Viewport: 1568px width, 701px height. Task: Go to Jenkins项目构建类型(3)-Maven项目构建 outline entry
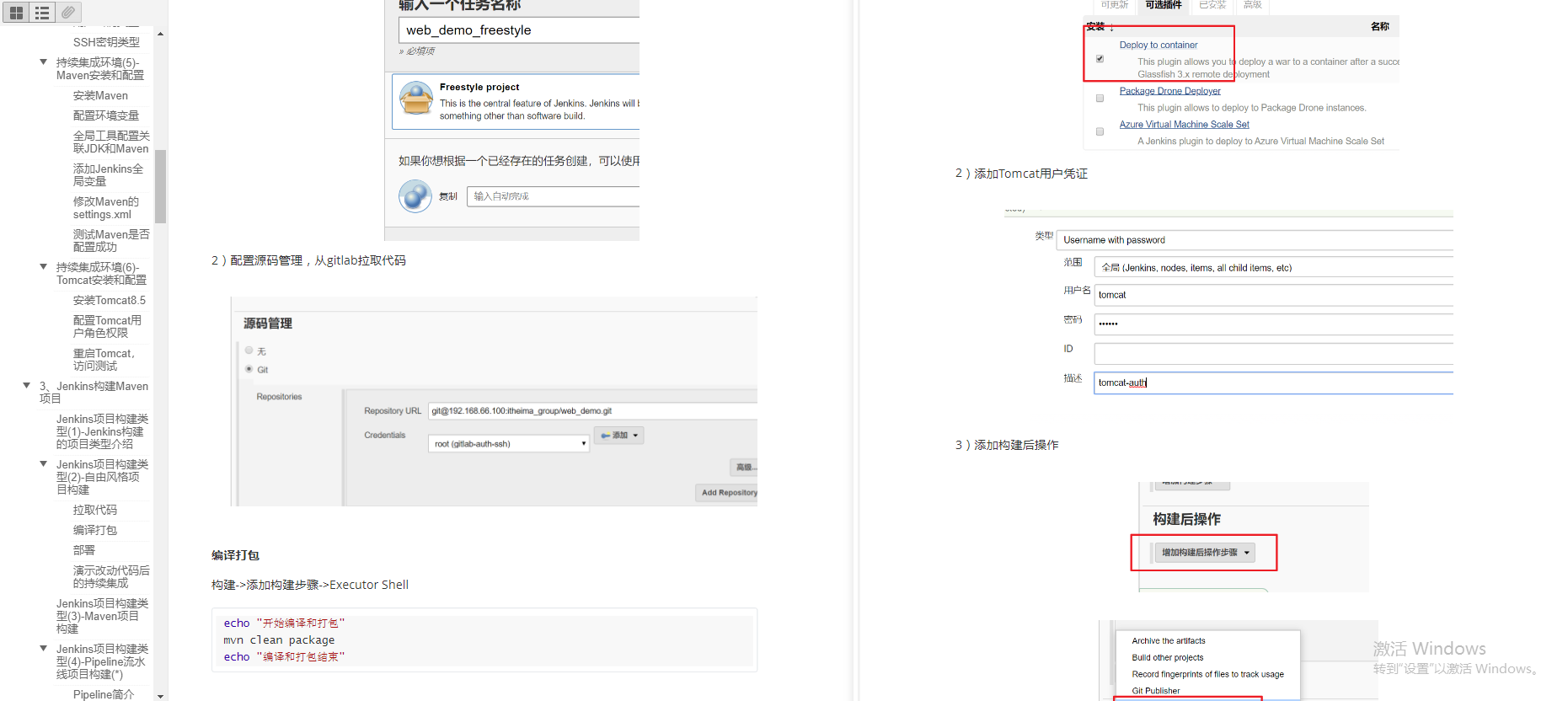pos(102,616)
